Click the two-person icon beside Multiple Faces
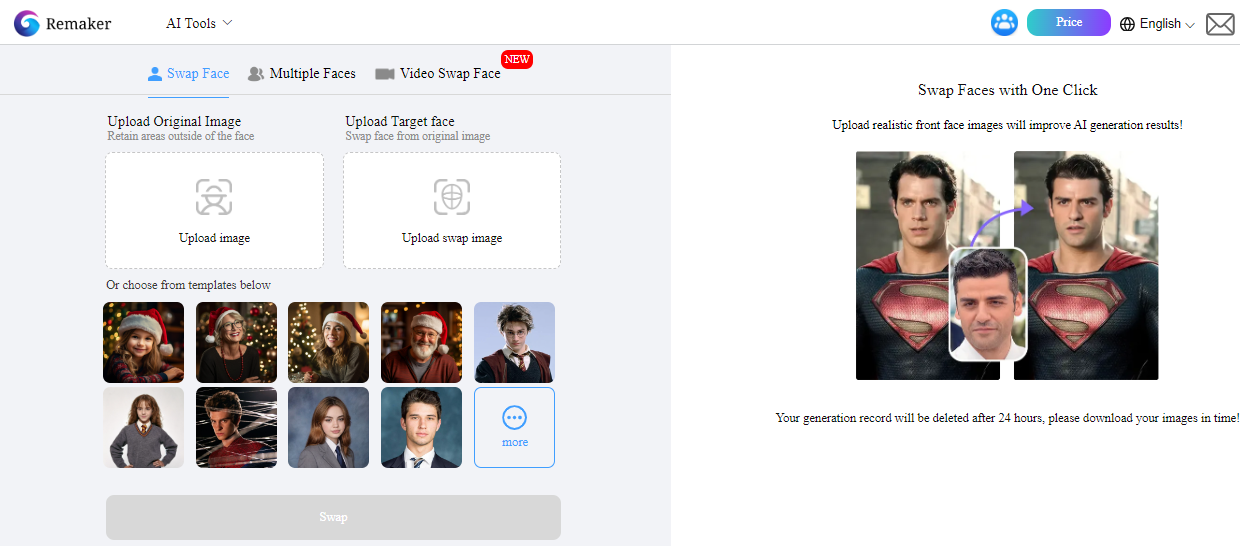The width and height of the screenshot is (1240, 546). pyautogui.click(x=256, y=74)
